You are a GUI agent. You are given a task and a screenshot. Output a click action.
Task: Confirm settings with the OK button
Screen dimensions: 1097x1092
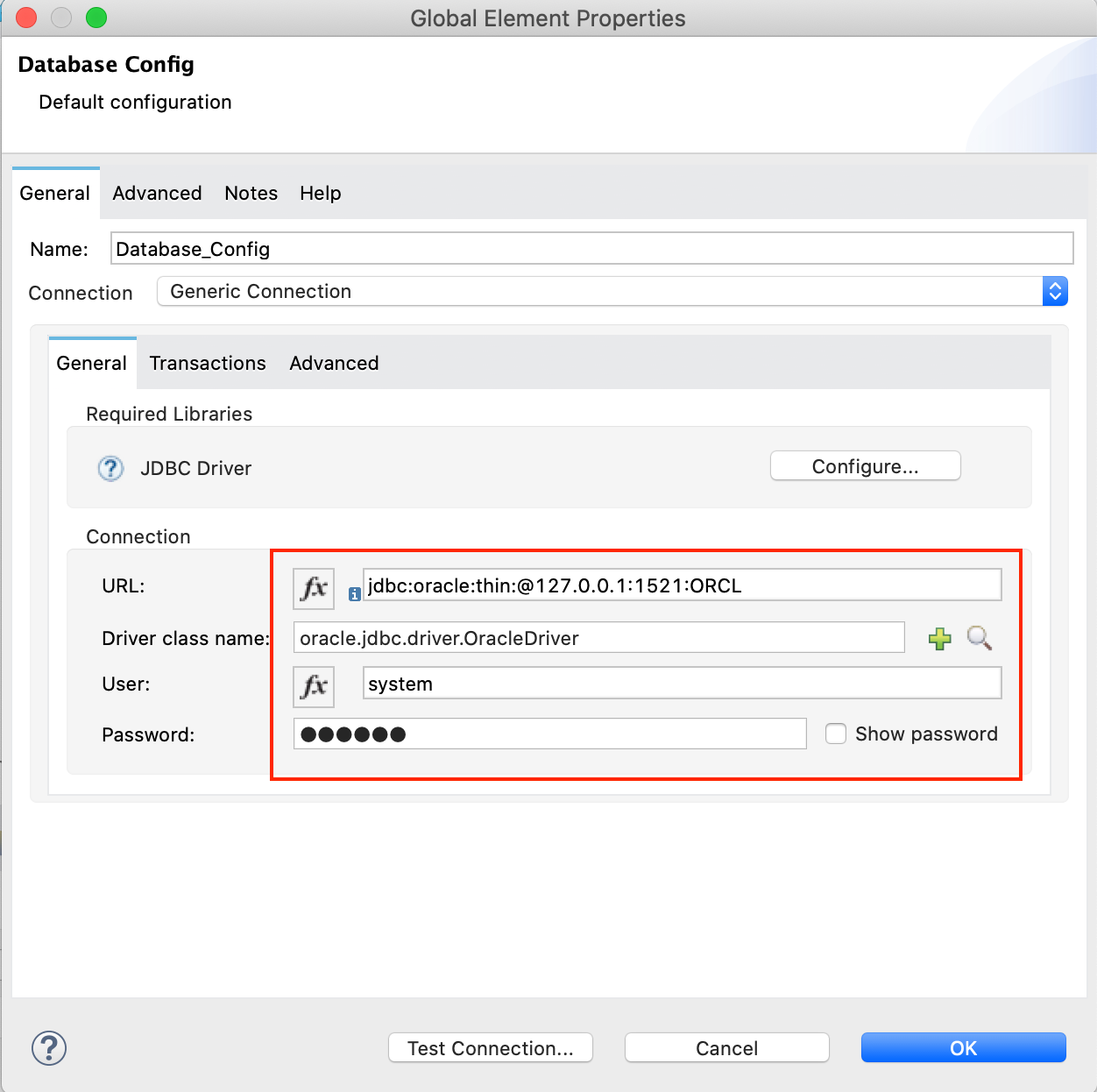coord(963,1048)
